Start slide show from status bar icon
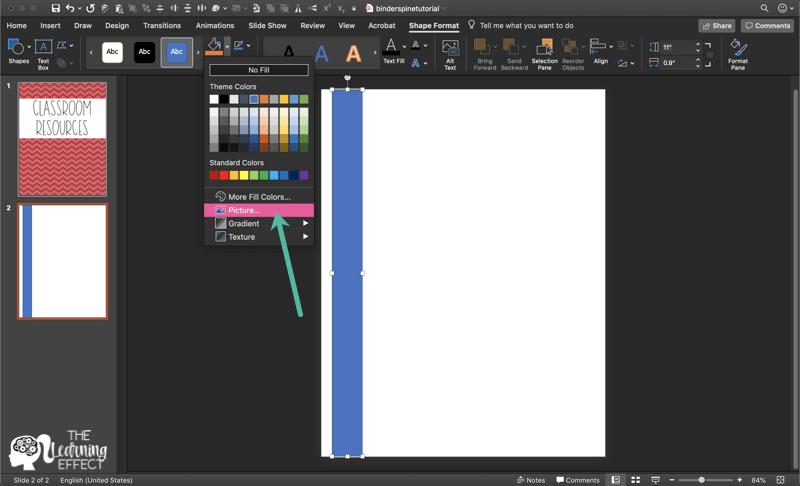The height and width of the screenshot is (486, 800). coord(656,480)
